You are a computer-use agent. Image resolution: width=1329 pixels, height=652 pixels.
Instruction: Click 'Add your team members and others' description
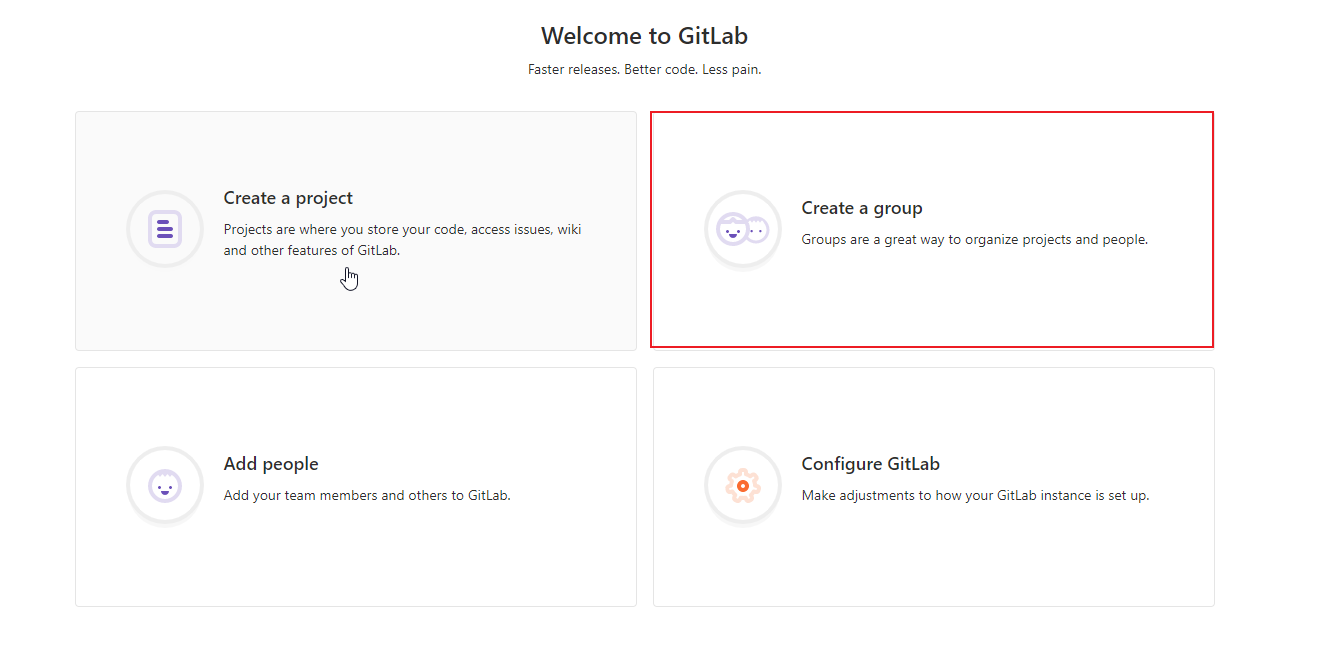tap(367, 495)
